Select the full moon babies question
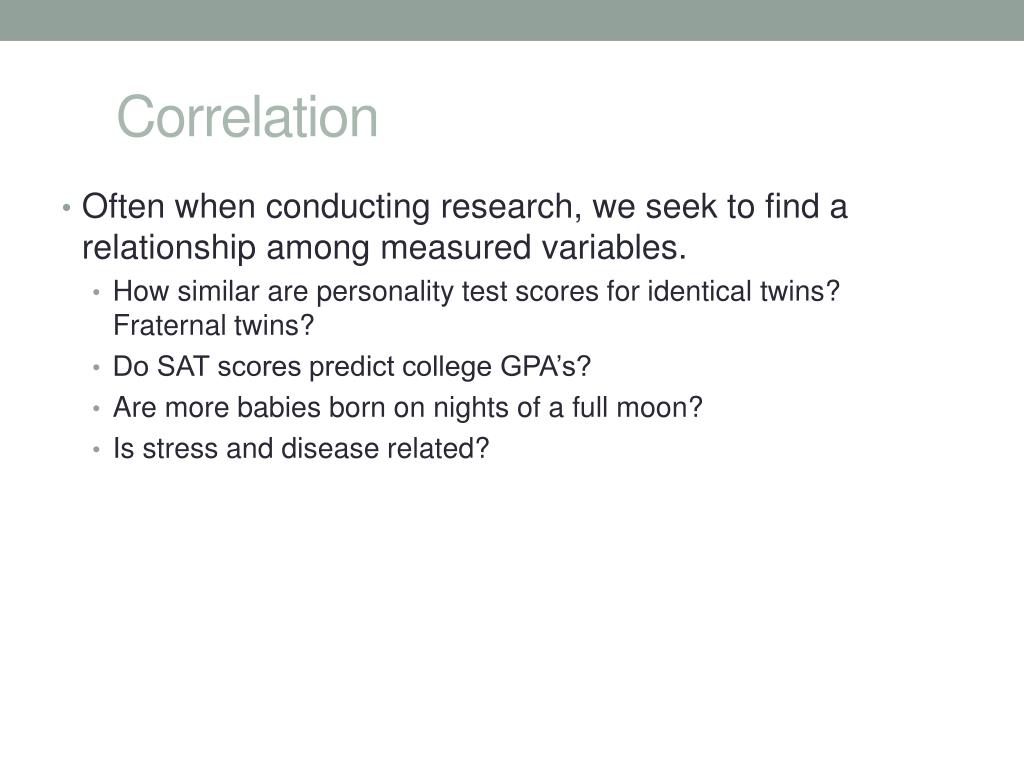The image size is (1024, 768). tap(408, 408)
